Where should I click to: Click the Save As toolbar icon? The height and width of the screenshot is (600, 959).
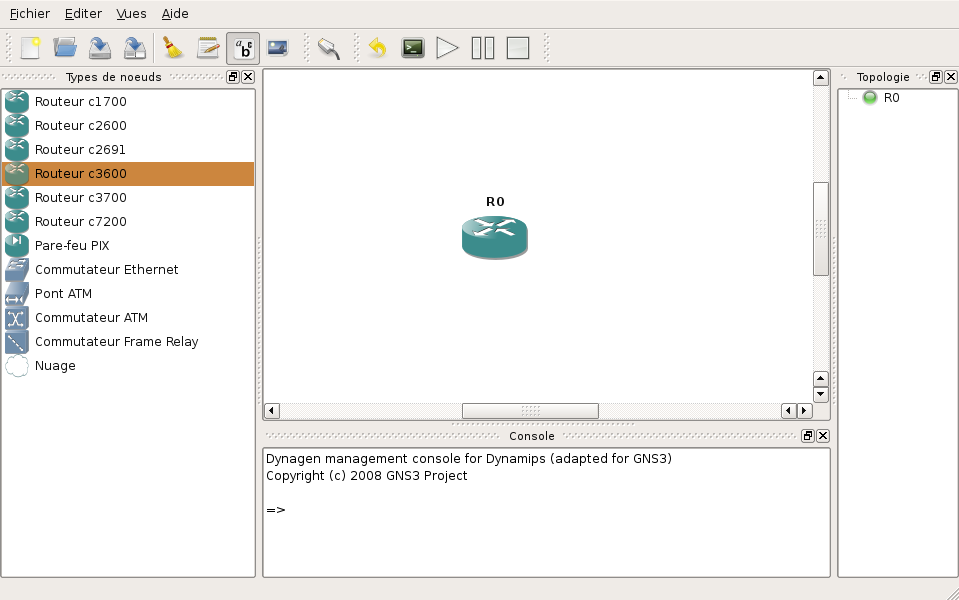click(135, 48)
